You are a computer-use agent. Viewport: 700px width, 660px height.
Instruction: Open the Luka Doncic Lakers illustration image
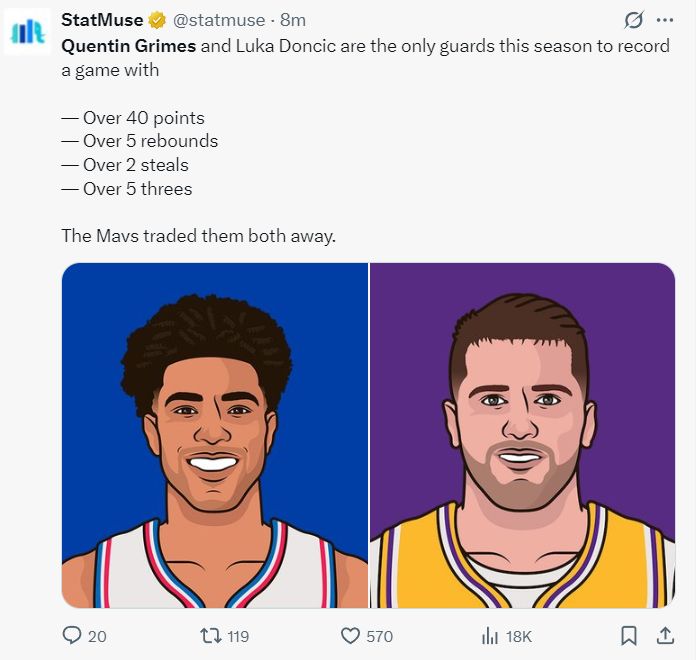pos(522,435)
